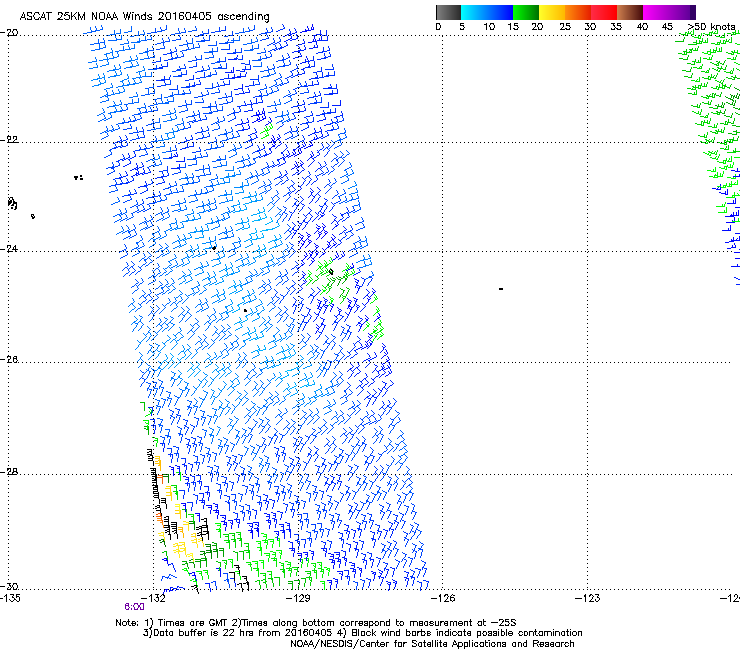Click the gray 0-5 knots legend swatch
740x650 pixels.
(448, 12)
